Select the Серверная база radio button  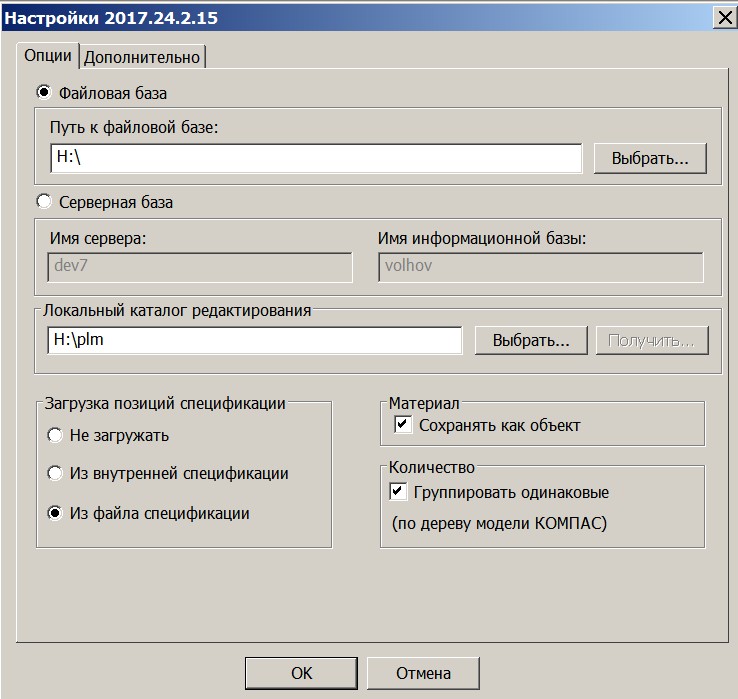[44, 202]
